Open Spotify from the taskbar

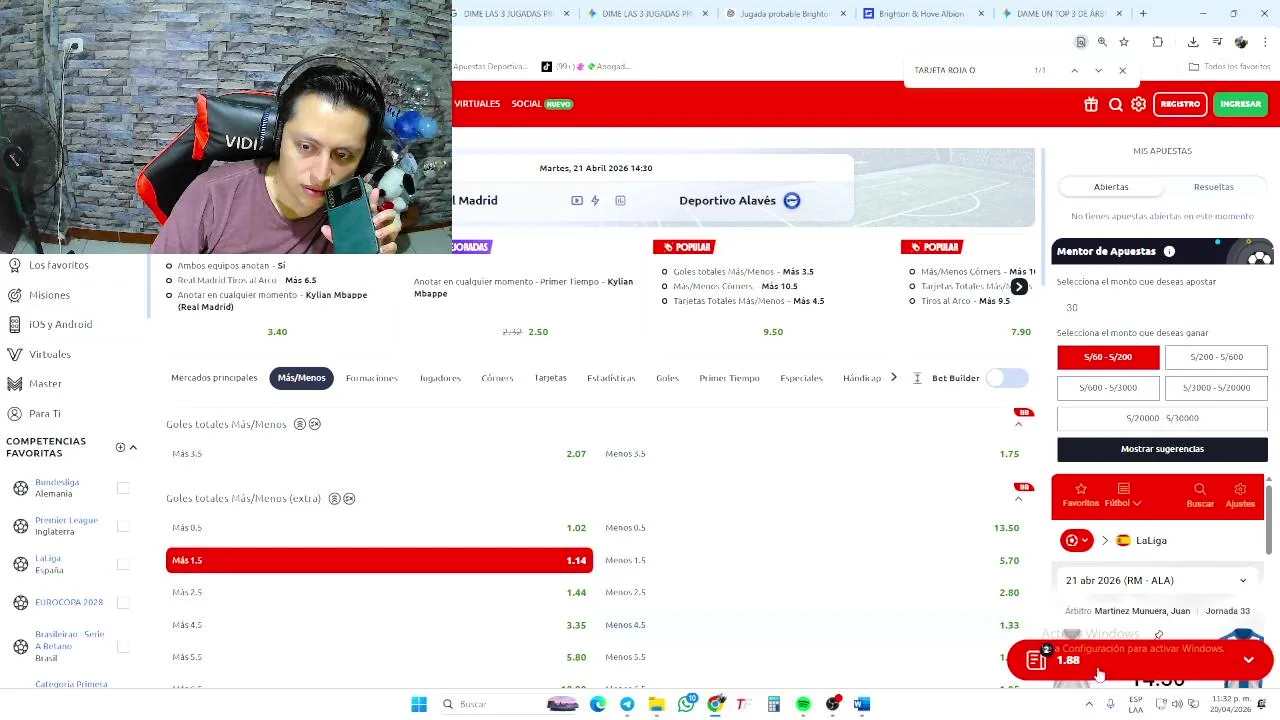pyautogui.click(x=803, y=704)
